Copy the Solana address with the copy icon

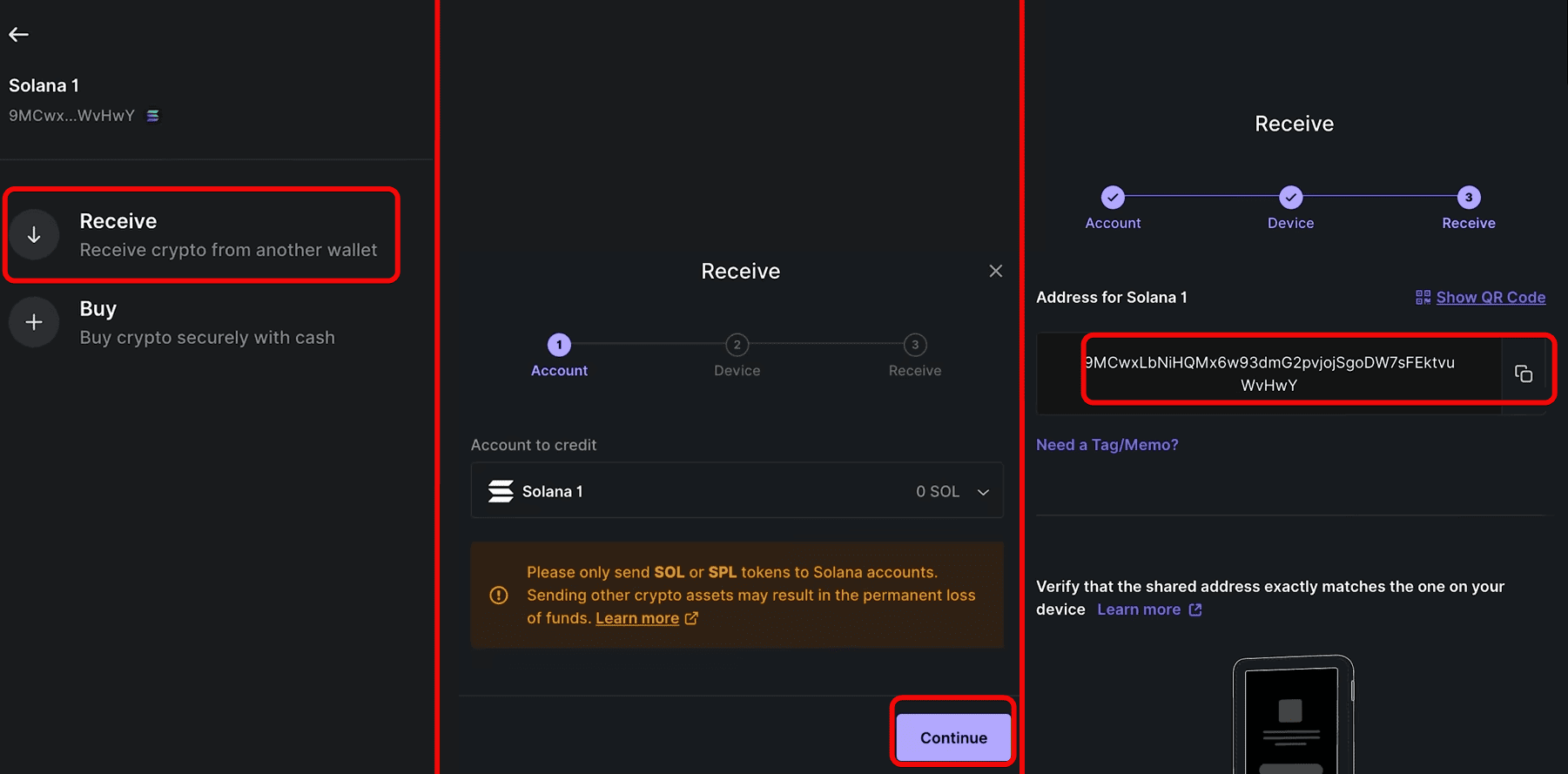tap(1524, 374)
